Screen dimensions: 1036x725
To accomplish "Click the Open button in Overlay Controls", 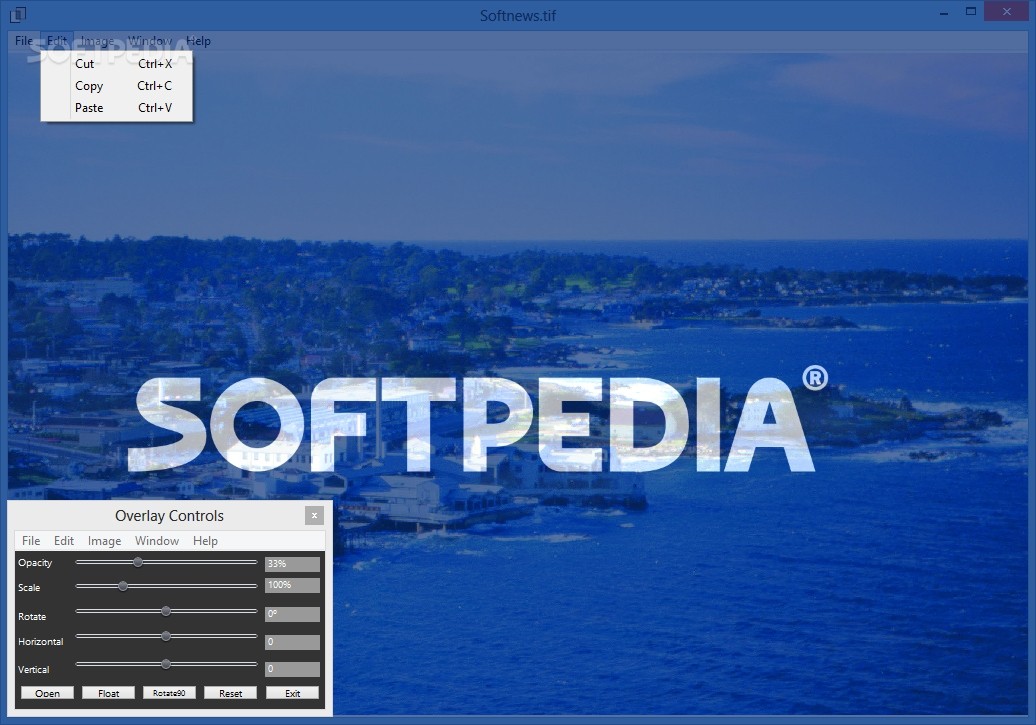I will coord(48,693).
